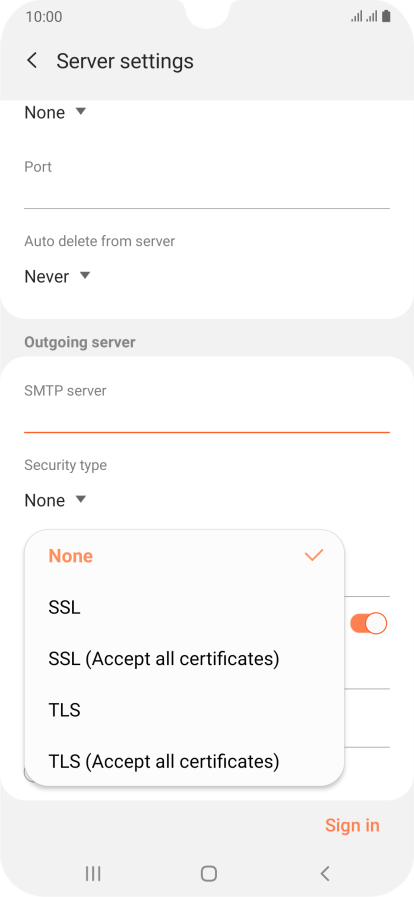This screenshot has width=414, height=897.
Task: Expand the Auto delete Never dropdown
Action: click(57, 277)
